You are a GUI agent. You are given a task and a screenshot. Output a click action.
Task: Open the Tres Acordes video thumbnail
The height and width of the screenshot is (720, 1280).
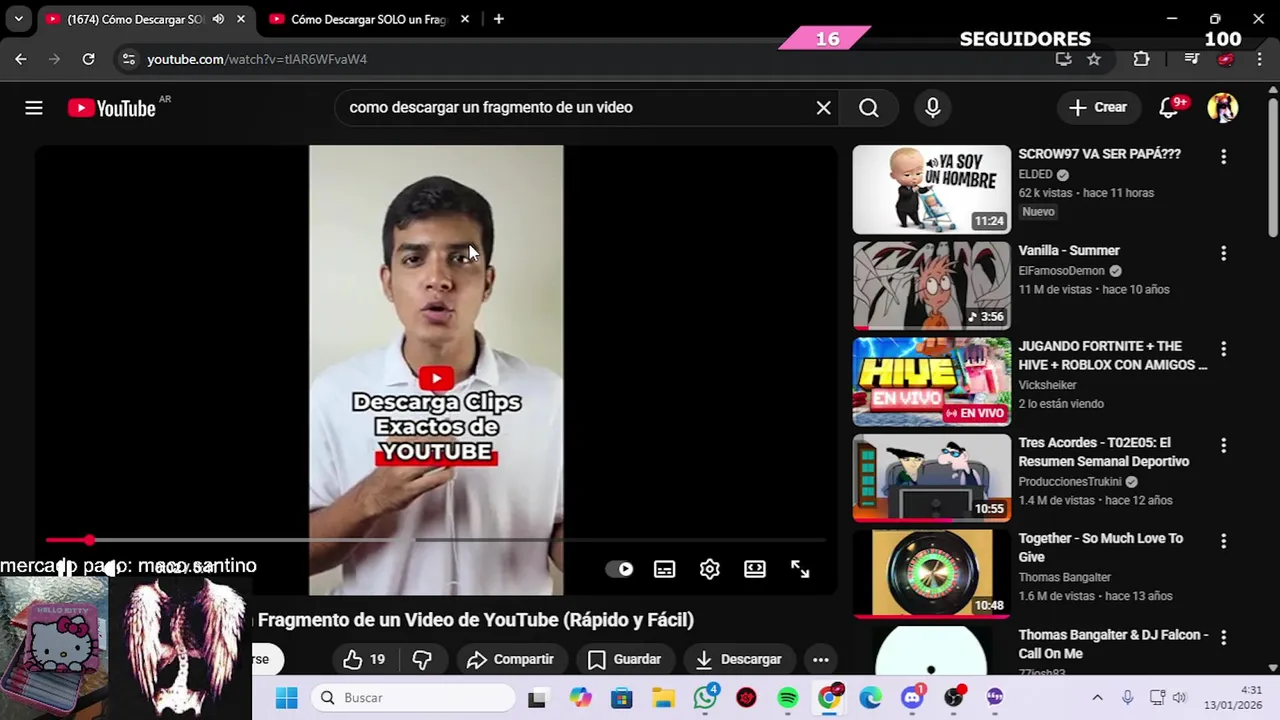(931, 477)
